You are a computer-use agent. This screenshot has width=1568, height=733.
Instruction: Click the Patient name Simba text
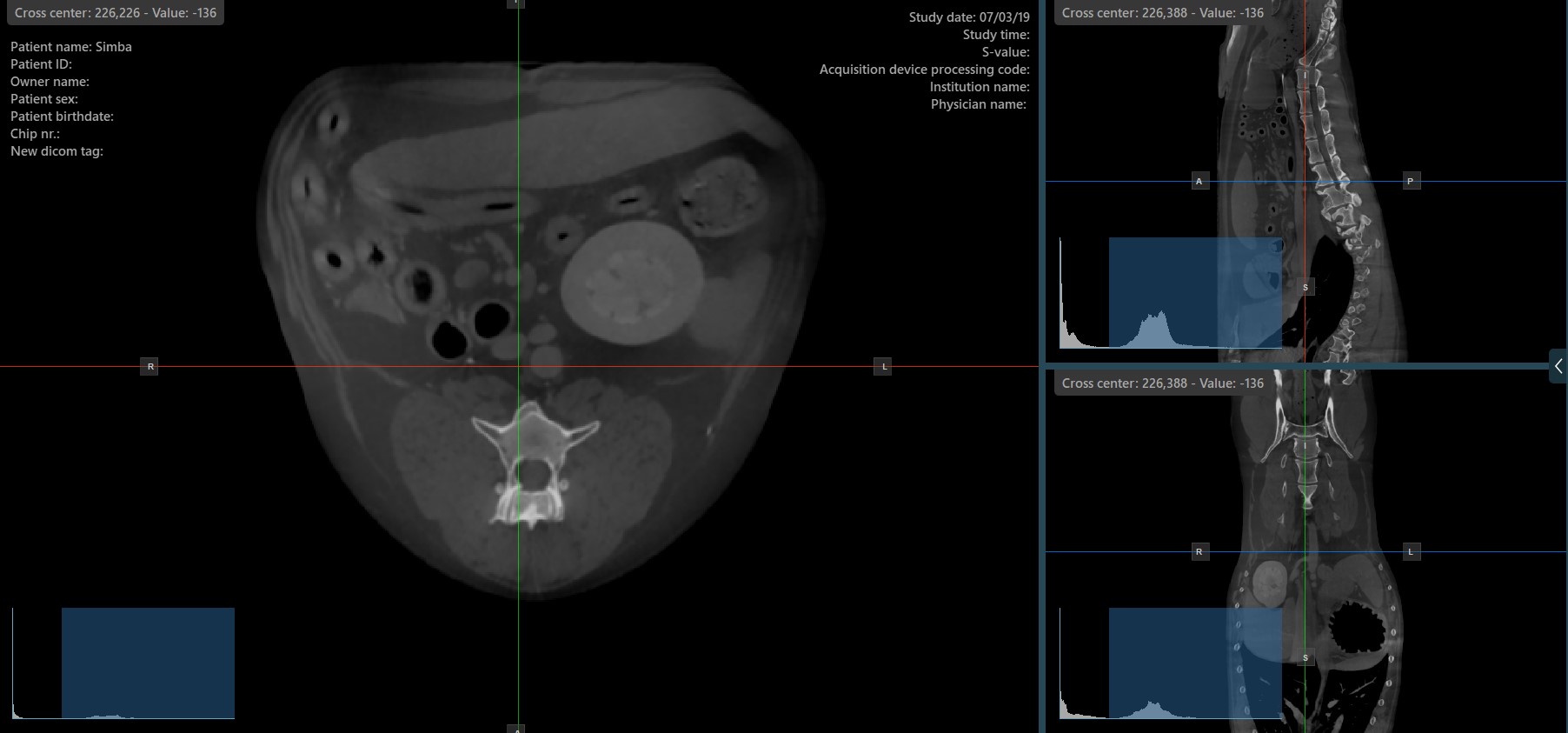click(x=71, y=47)
